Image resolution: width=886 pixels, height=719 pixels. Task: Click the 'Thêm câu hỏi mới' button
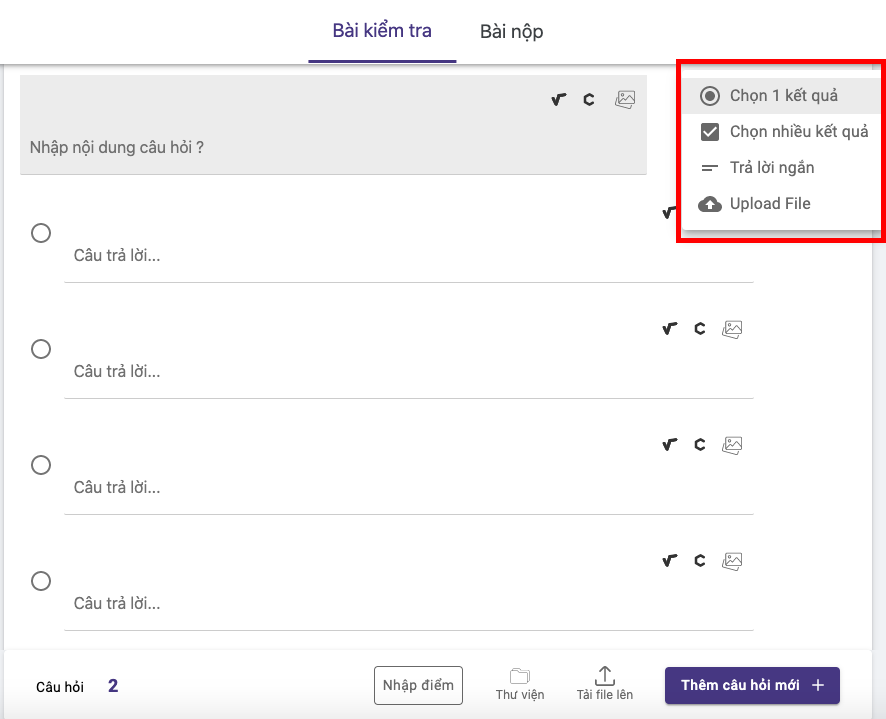[751, 685]
